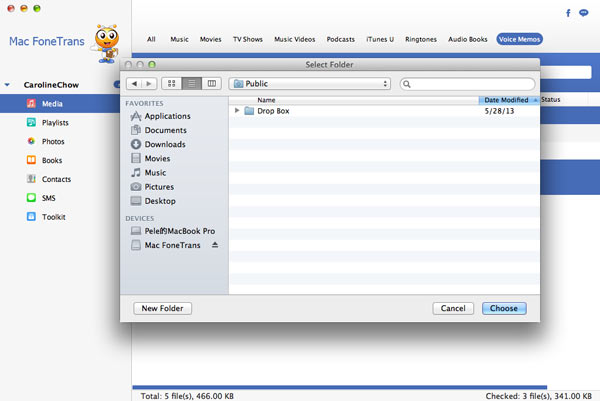Click the Checked files status text
This screenshot has height=401, width=600.
click(538, 396)
